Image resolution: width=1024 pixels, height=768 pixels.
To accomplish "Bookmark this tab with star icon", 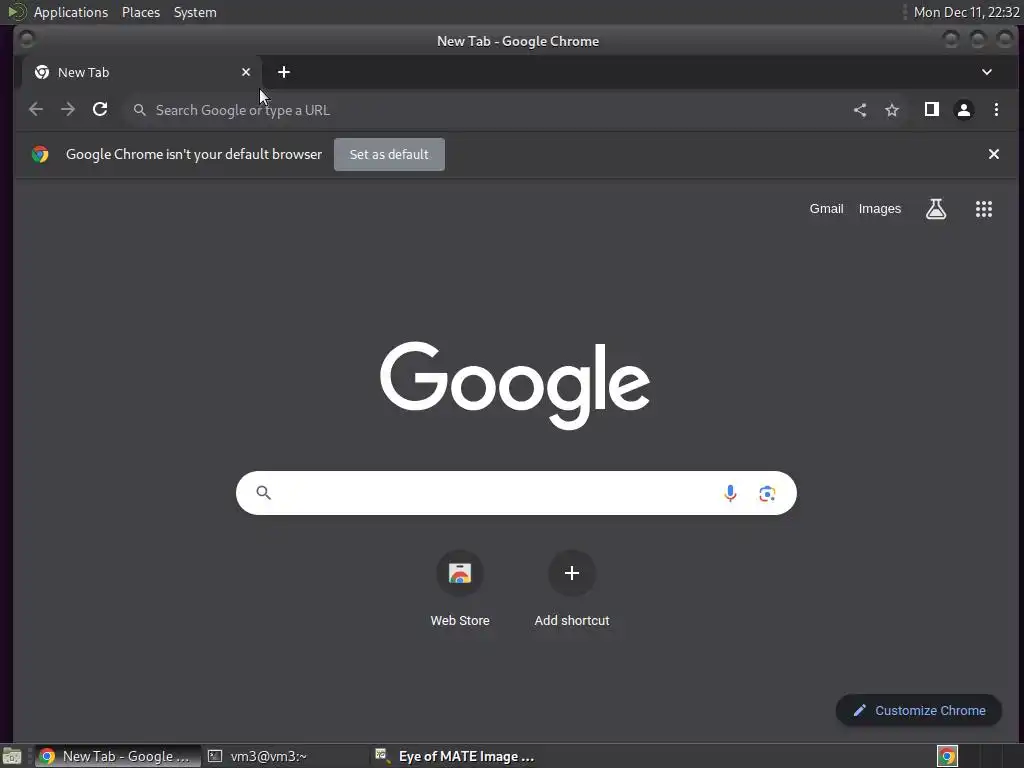I will pos(892,110).
